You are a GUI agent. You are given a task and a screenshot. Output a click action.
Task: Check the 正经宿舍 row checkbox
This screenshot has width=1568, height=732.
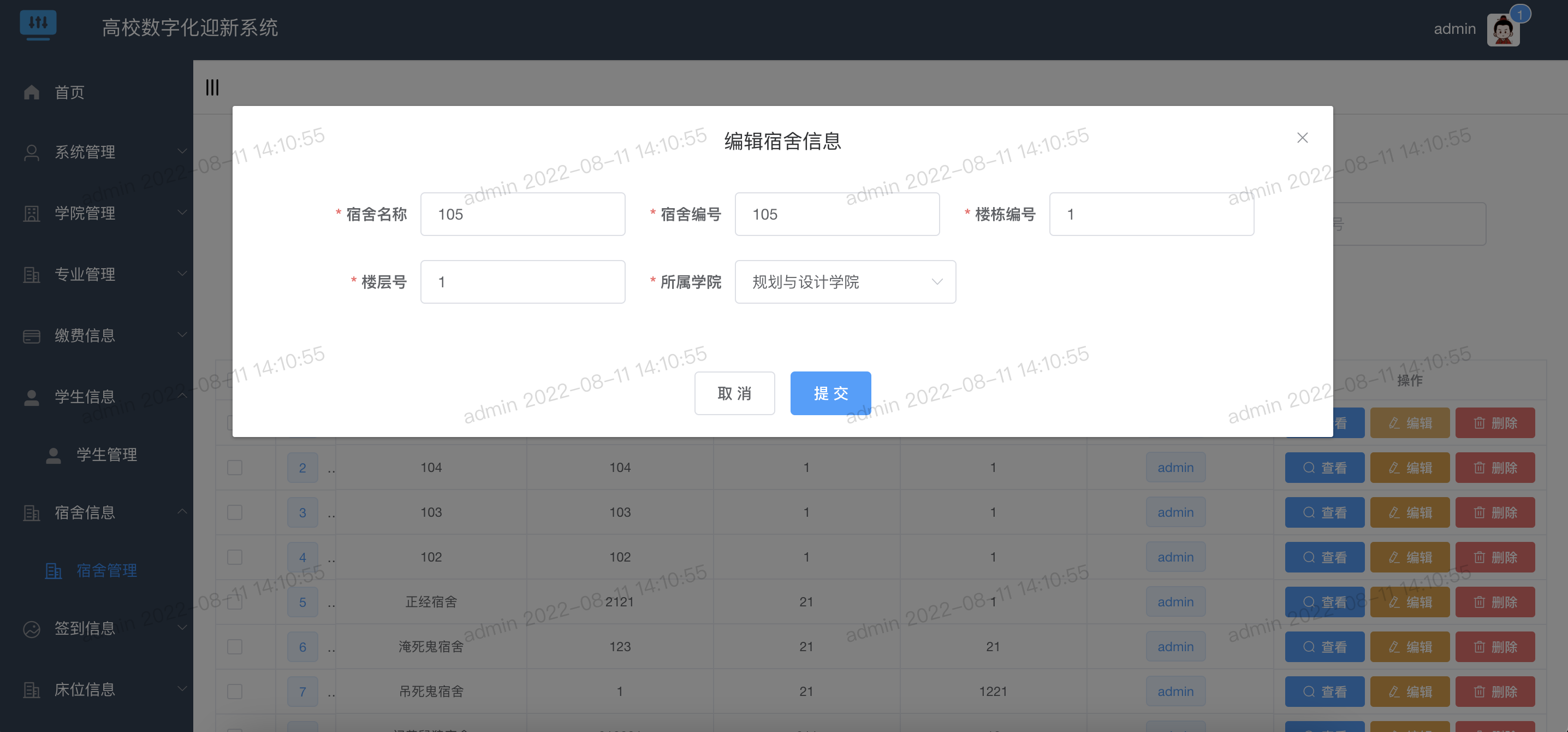pos(235,601)
